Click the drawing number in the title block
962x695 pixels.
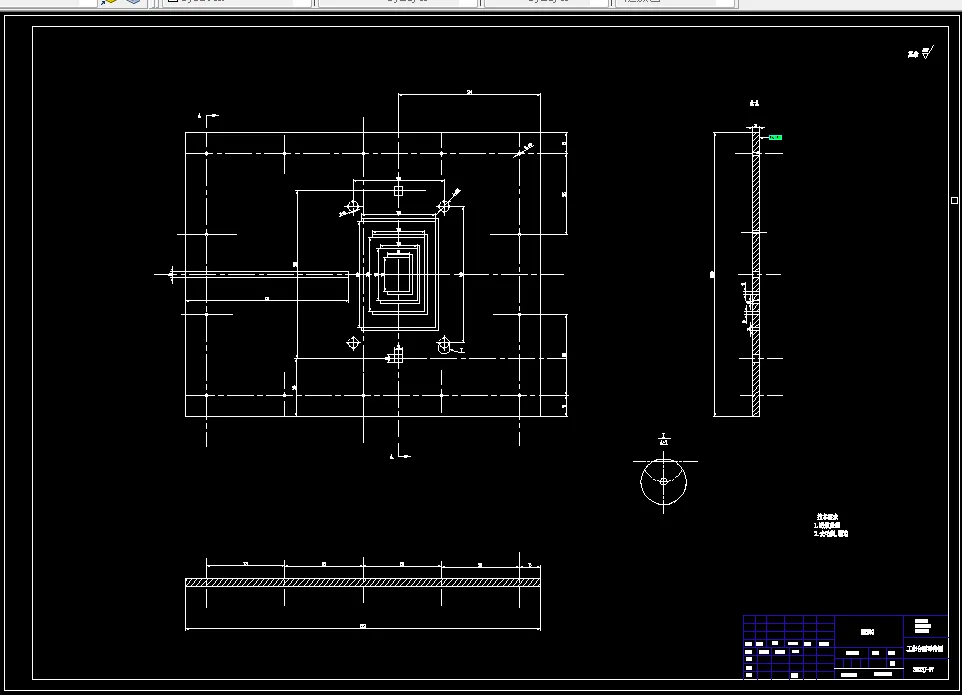tap(923, 669)
